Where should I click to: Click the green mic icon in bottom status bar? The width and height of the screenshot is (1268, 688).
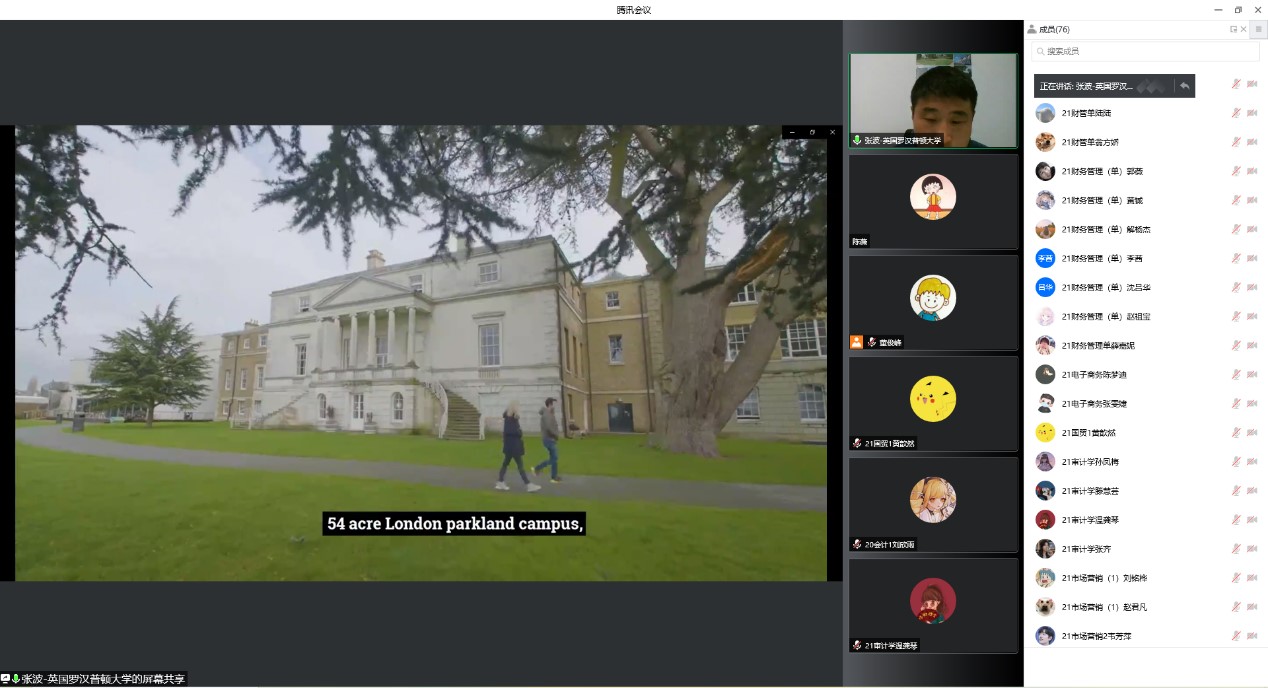16,679
